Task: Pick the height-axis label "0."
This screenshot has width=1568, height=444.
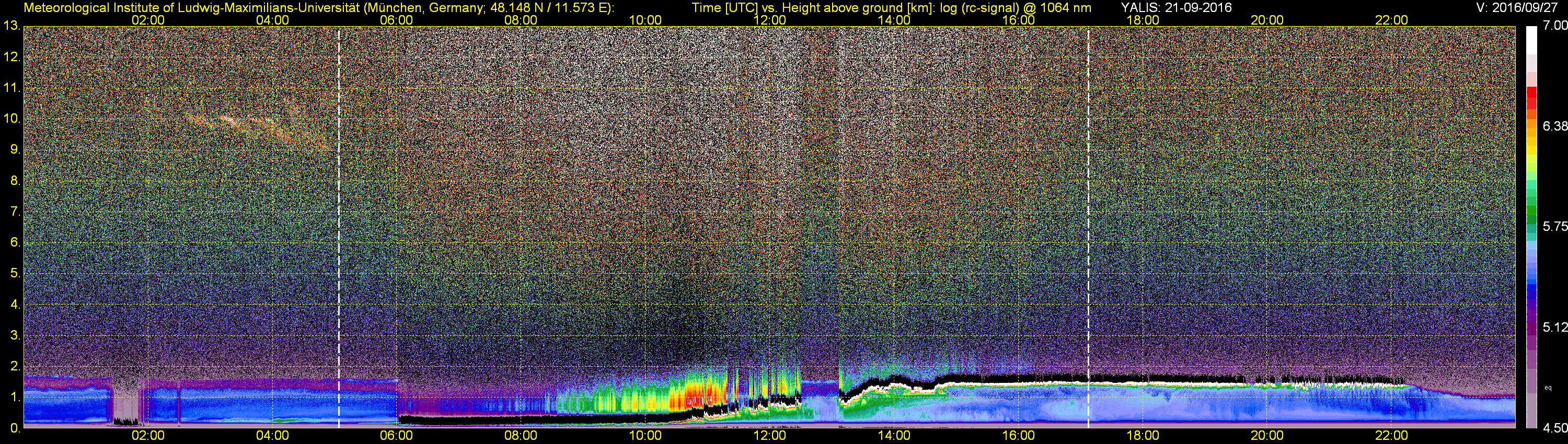Action: click(x=16, y=428)
